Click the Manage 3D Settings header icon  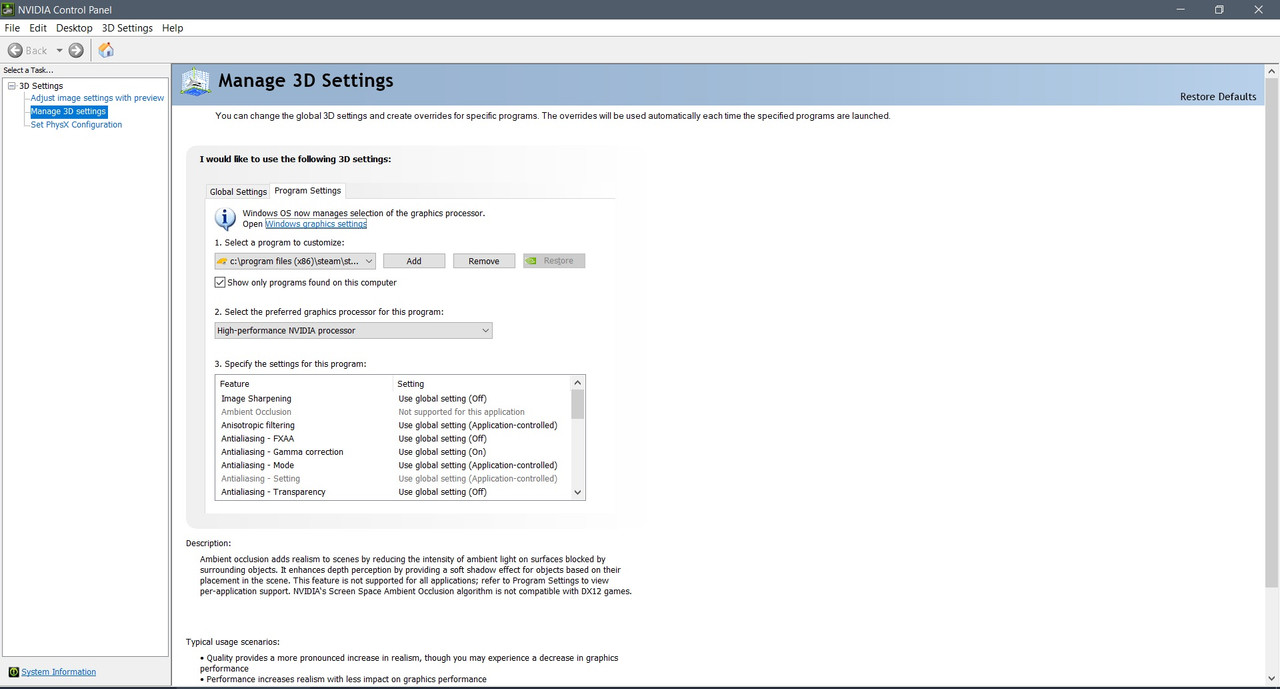[195, 82]
